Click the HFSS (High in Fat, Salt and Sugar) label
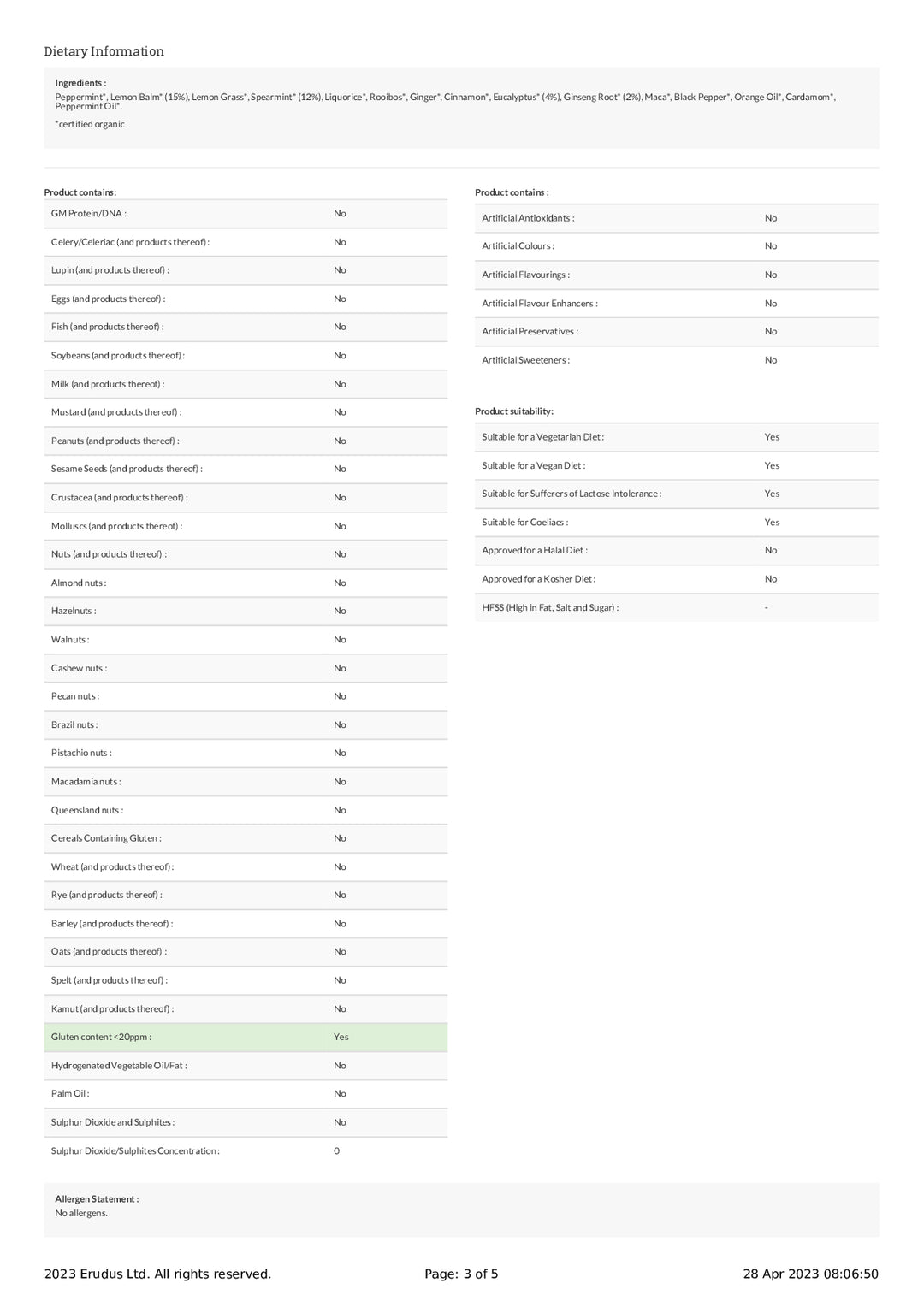This screenshot has width=924, height=1307. [x=550, y=607]
